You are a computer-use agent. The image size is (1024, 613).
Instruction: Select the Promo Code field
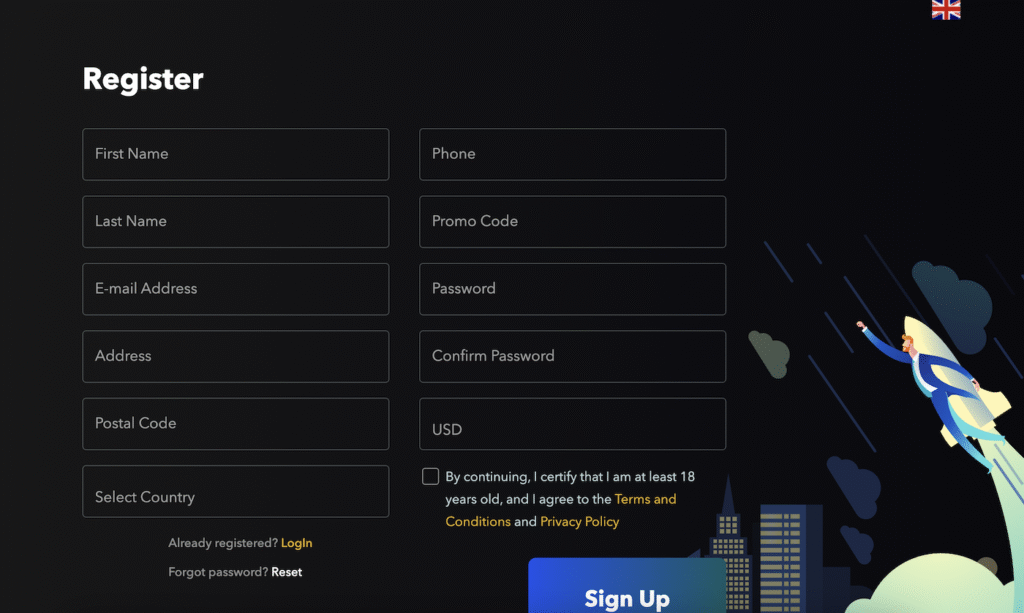[x=573, y=221]
